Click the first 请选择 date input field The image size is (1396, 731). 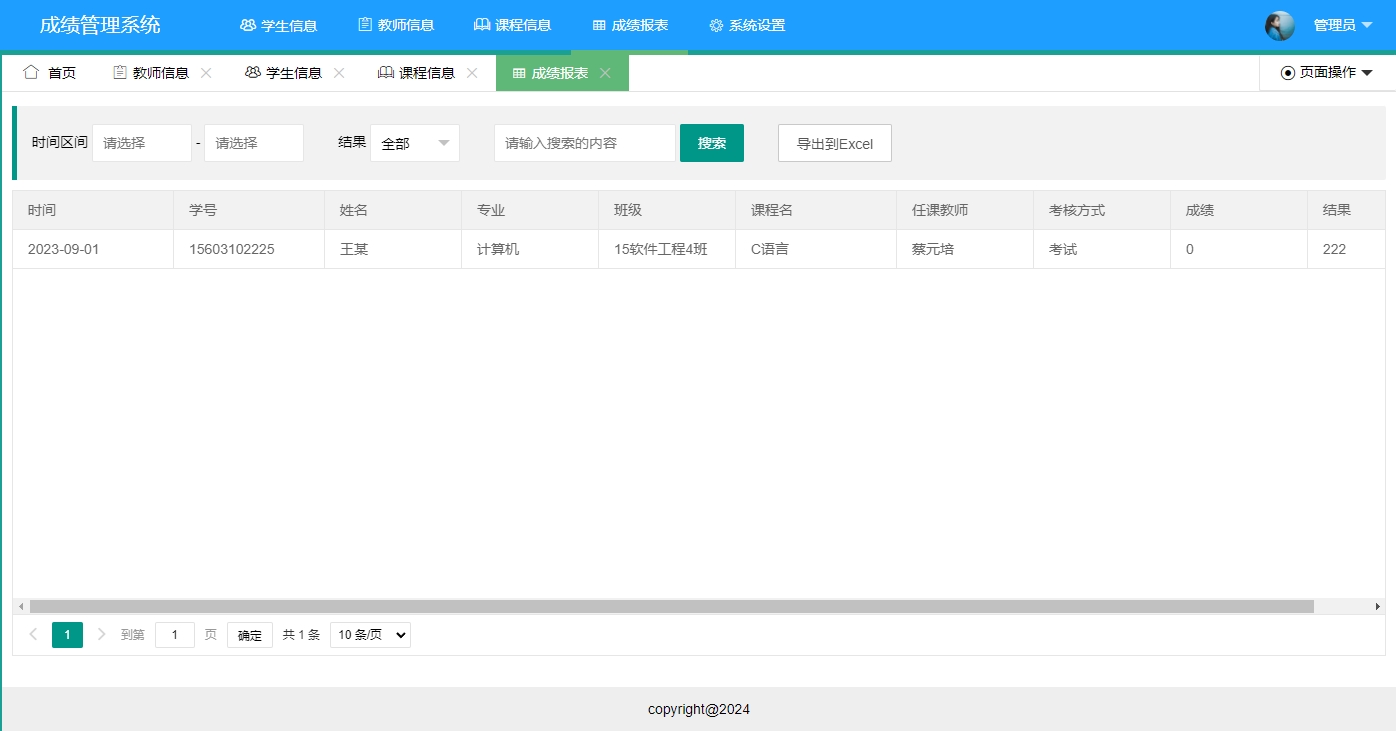[141, 142]
